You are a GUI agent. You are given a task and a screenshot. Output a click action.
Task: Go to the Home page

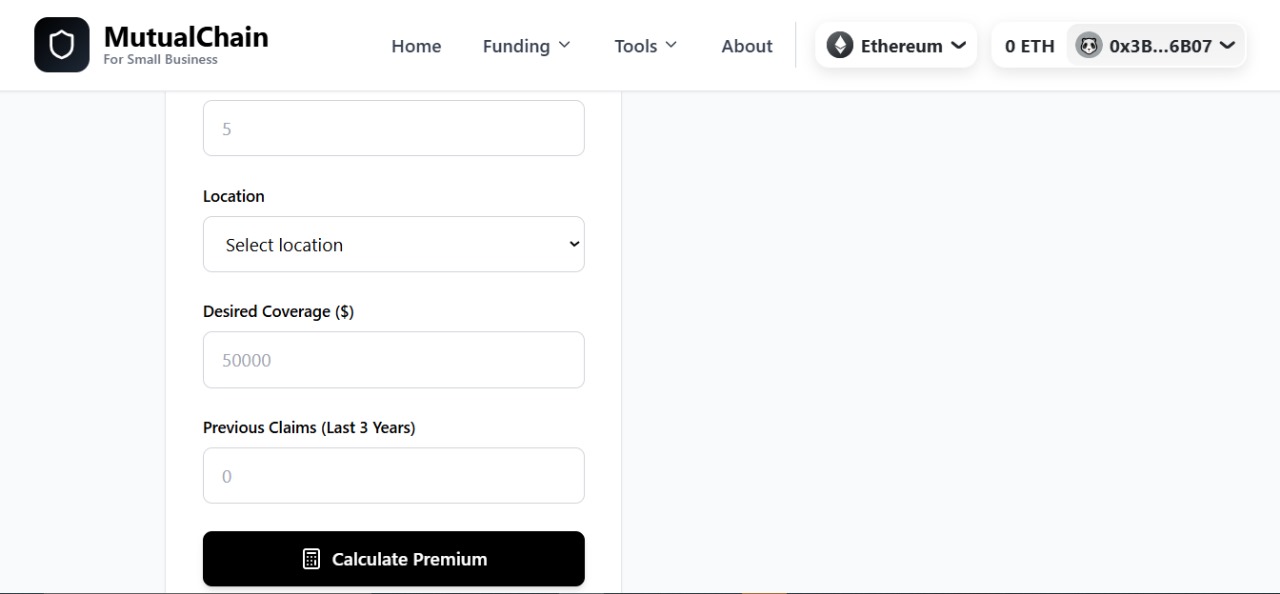click(416, 46)
